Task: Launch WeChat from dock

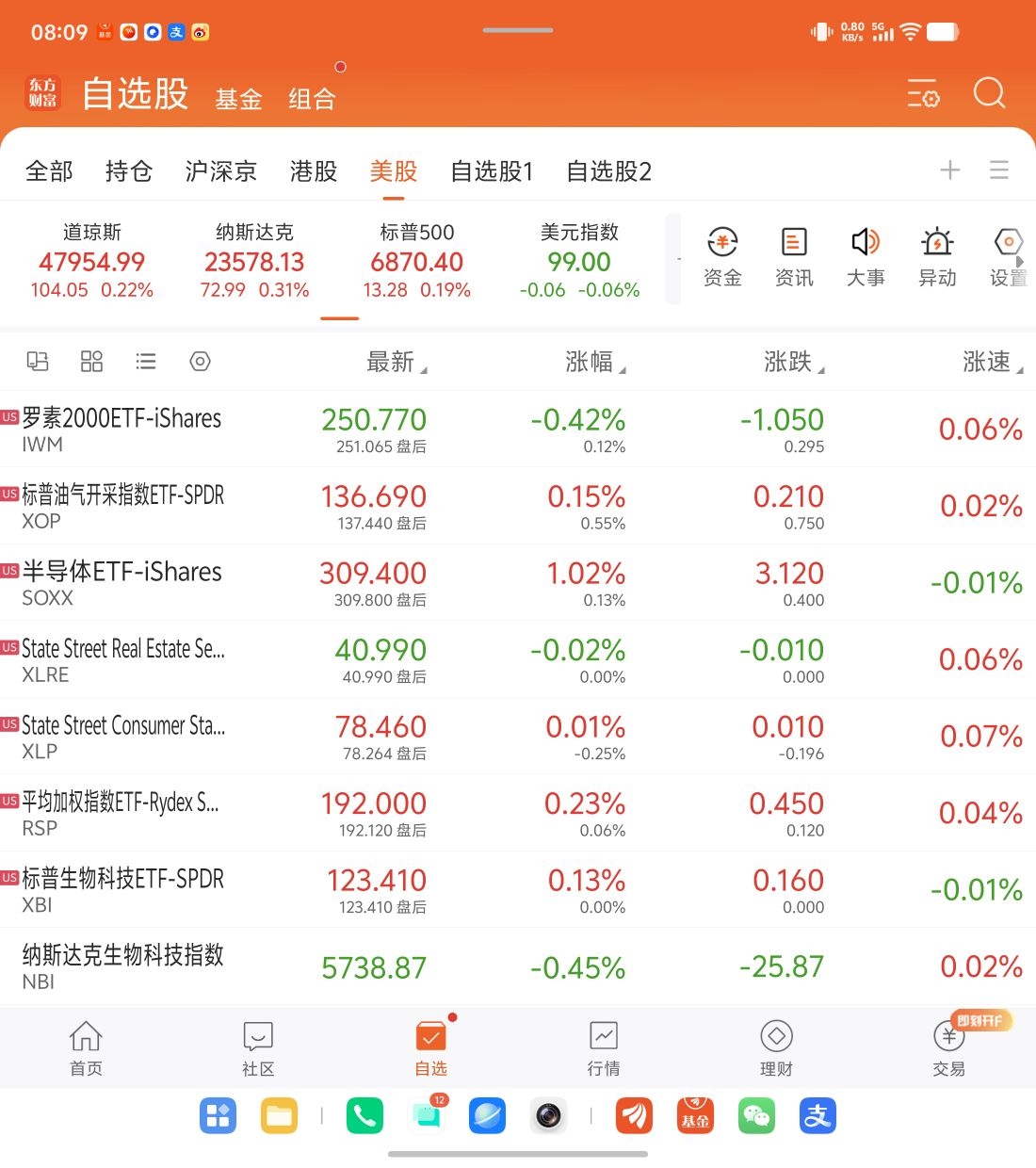Action: click(x=756, y=1116)
